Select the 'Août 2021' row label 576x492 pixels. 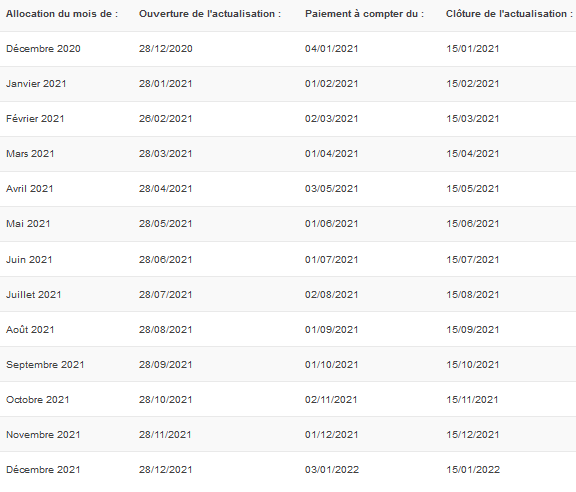pos(30,330)
